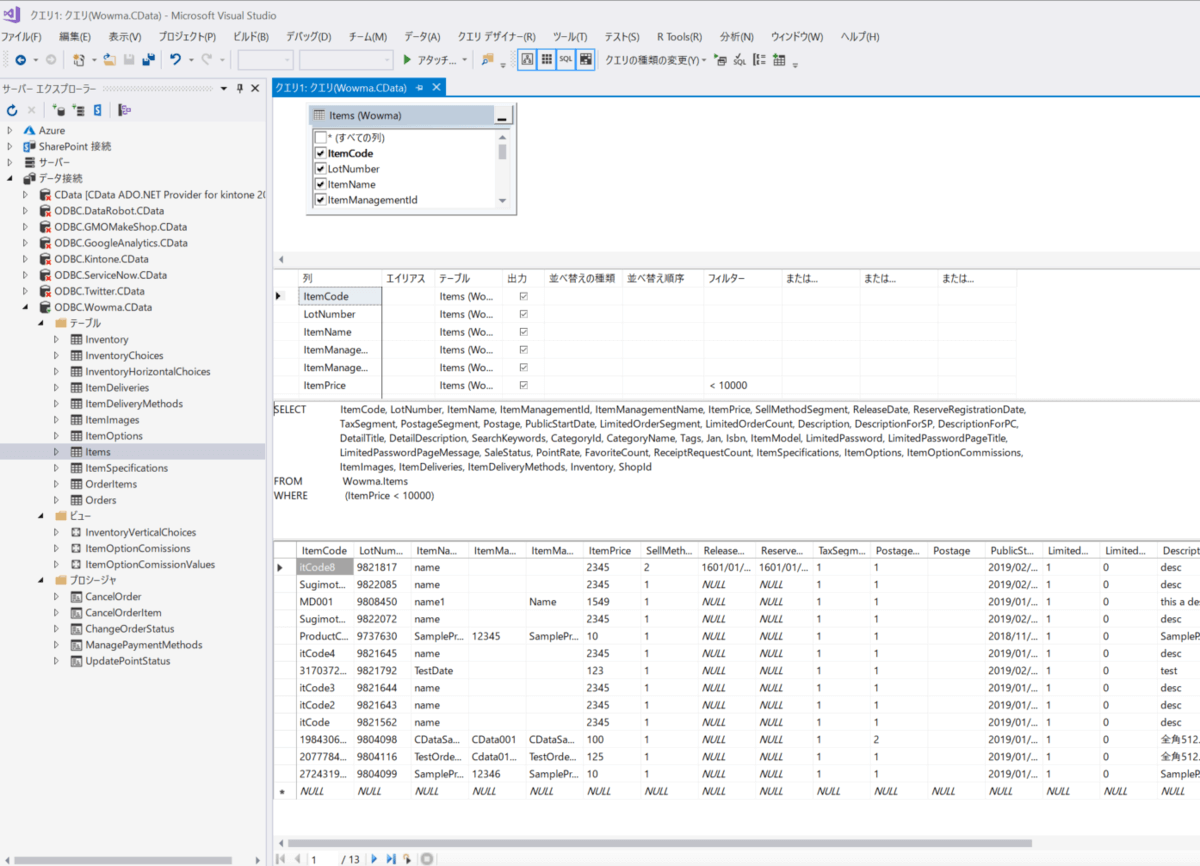Click the Connect to Database icon
Viewport: 1200px width, 866px height.
[x=58, y=110]
